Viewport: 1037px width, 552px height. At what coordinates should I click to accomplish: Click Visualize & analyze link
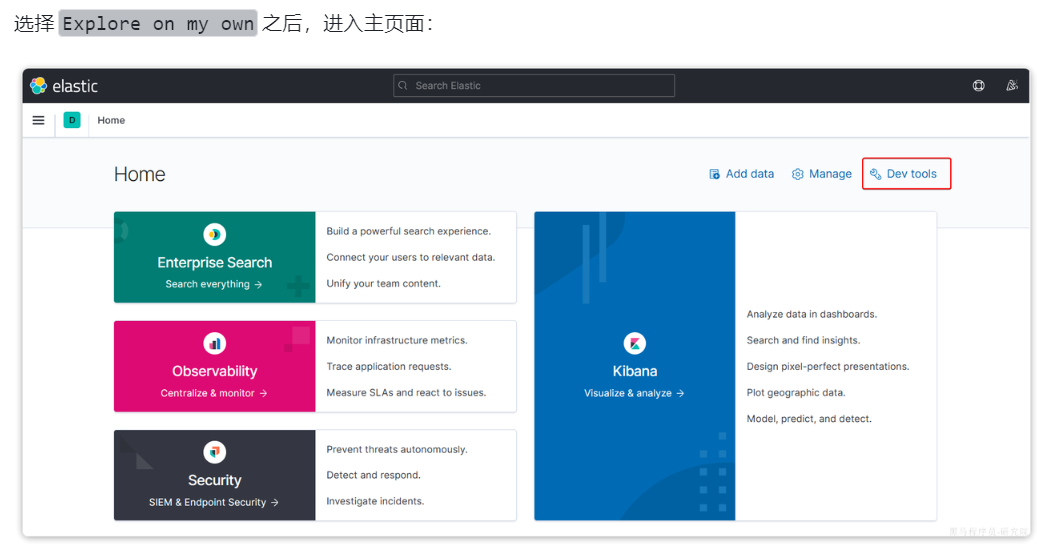634,393
